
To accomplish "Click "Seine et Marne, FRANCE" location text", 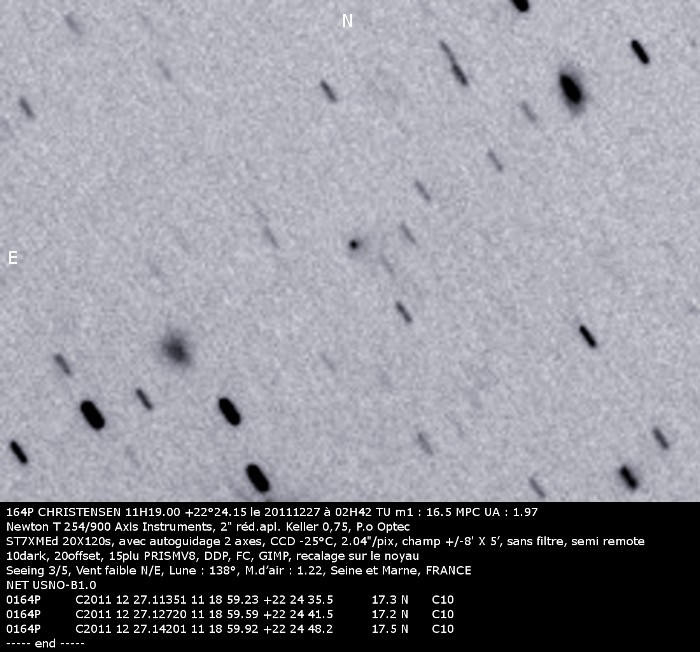I will 401,571.
